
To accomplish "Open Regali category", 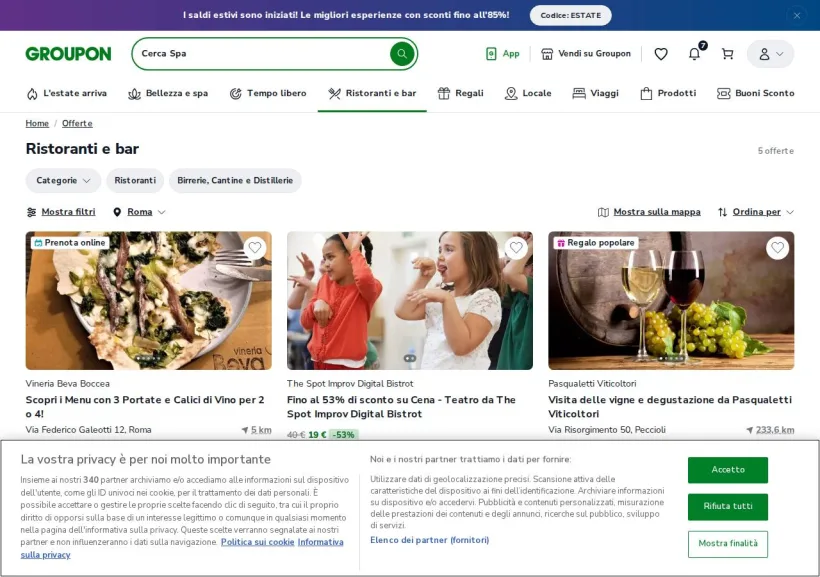I will tap(461, 93).
